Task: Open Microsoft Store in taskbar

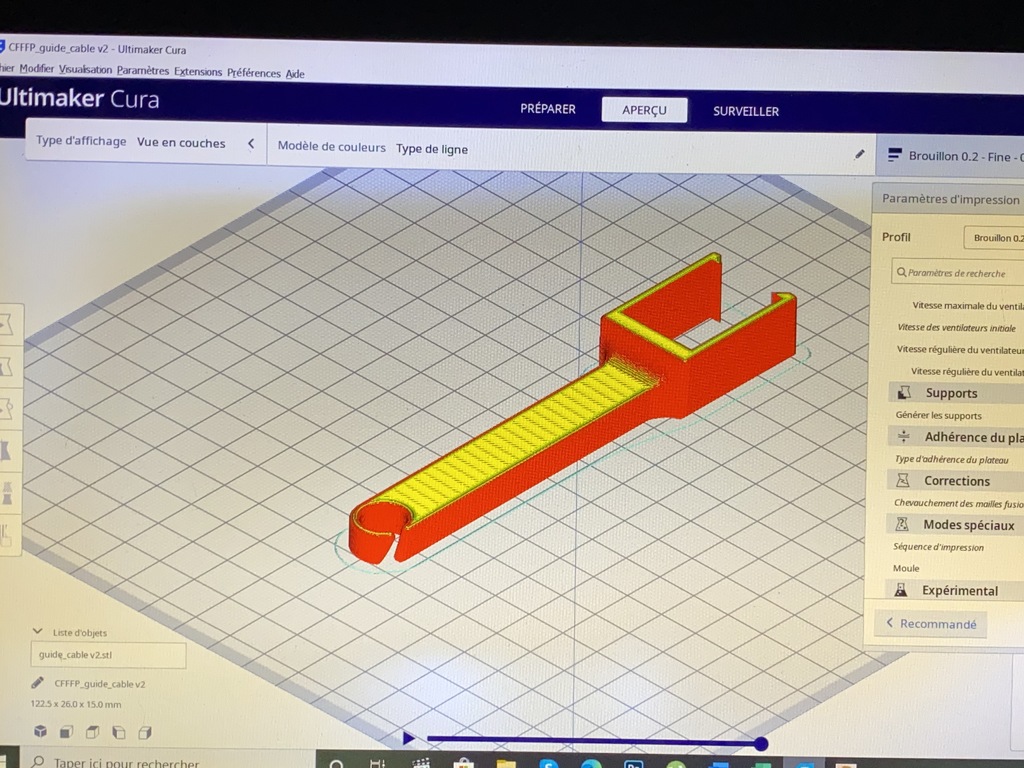Action: pyautogui.click(x=464, y=763)
